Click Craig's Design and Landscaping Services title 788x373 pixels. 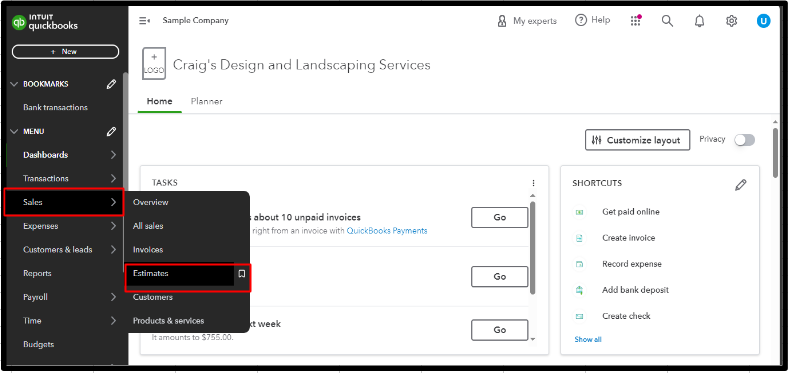coord(302,65)
